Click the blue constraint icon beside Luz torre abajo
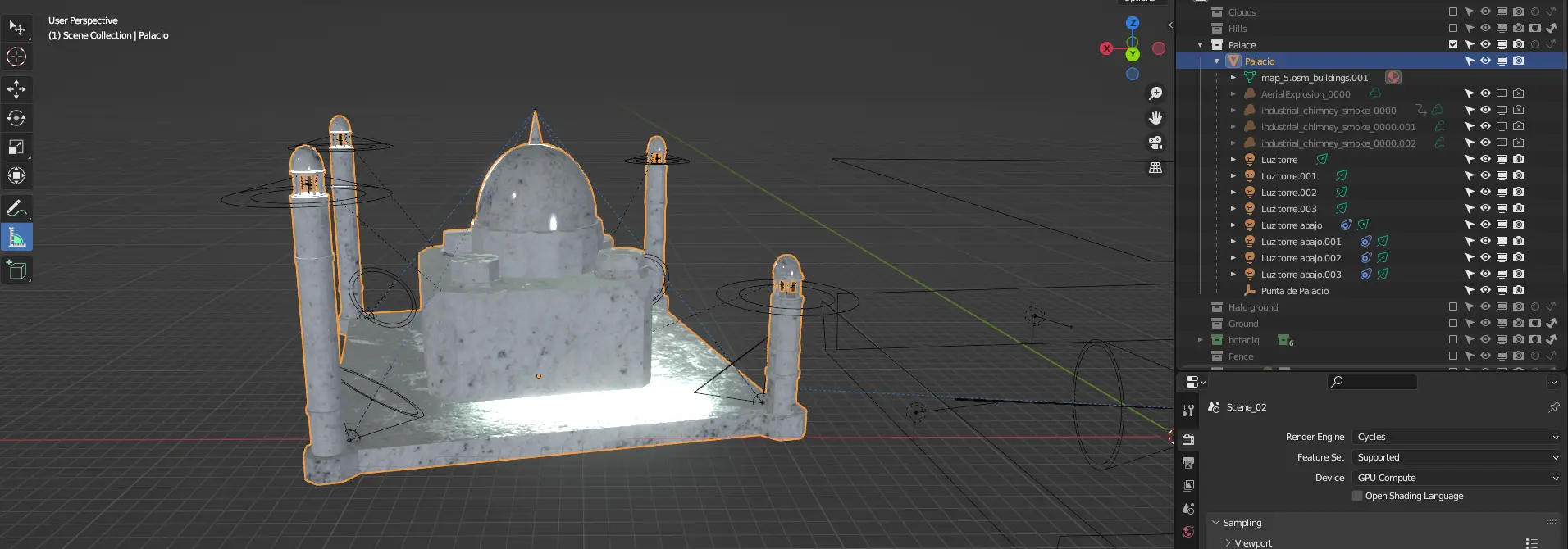The height and width of the screenshot is (549, 1568). pyautogui.click(x=1346, y=225)
